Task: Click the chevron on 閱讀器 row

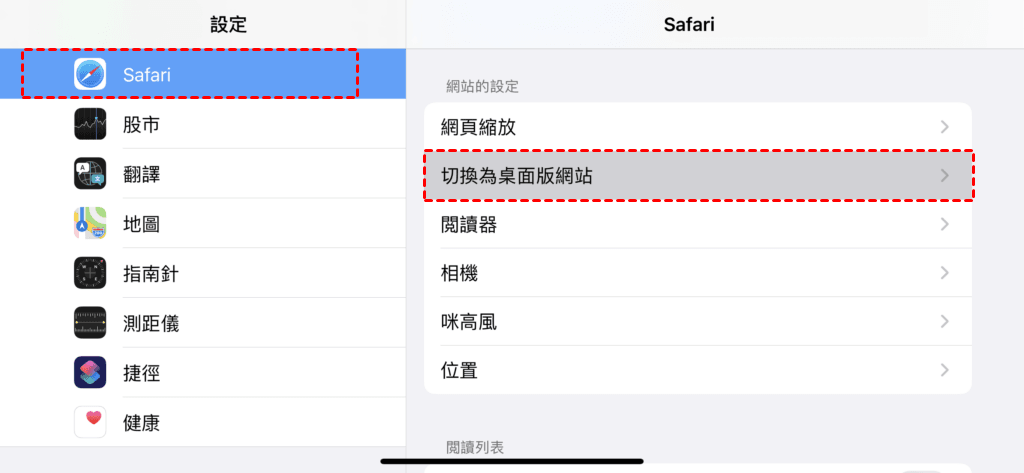Action: (x=945, y=225)
